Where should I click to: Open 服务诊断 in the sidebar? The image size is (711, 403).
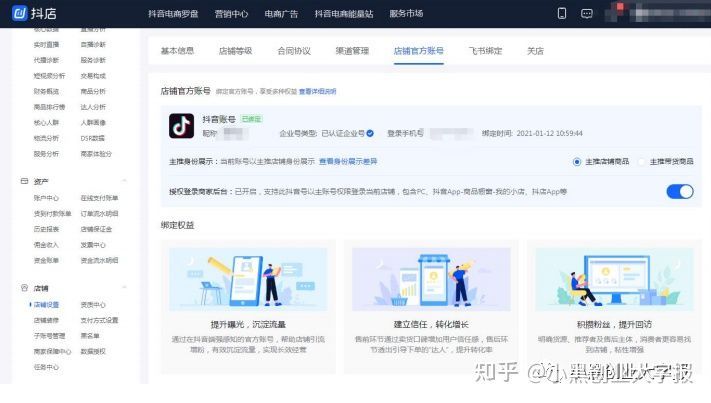point(93,60)
